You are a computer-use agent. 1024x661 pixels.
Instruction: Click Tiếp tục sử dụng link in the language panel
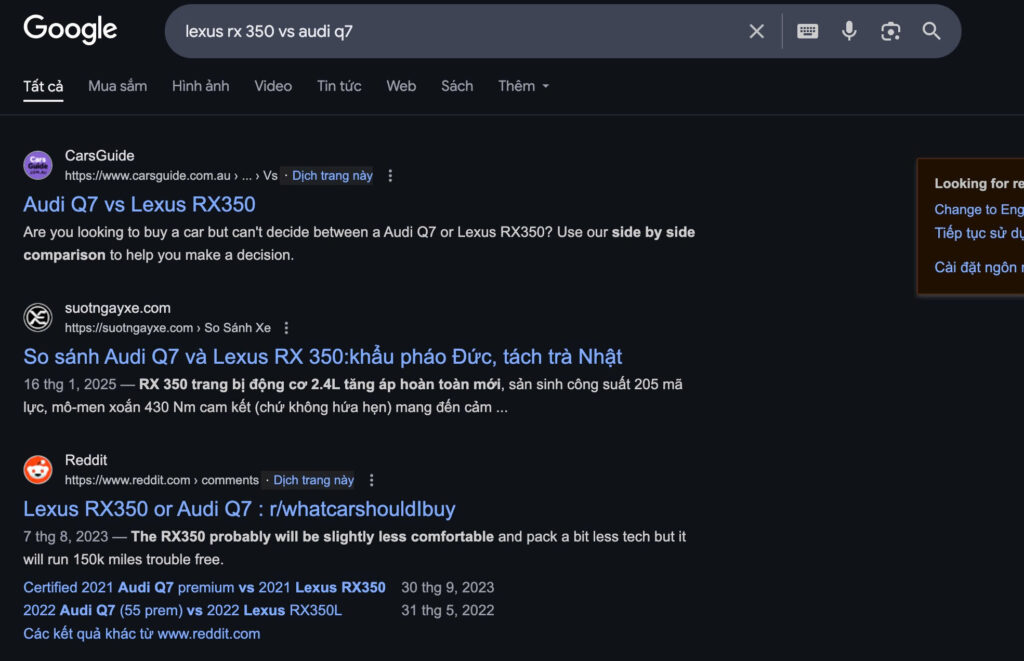(x=978, y=233)
